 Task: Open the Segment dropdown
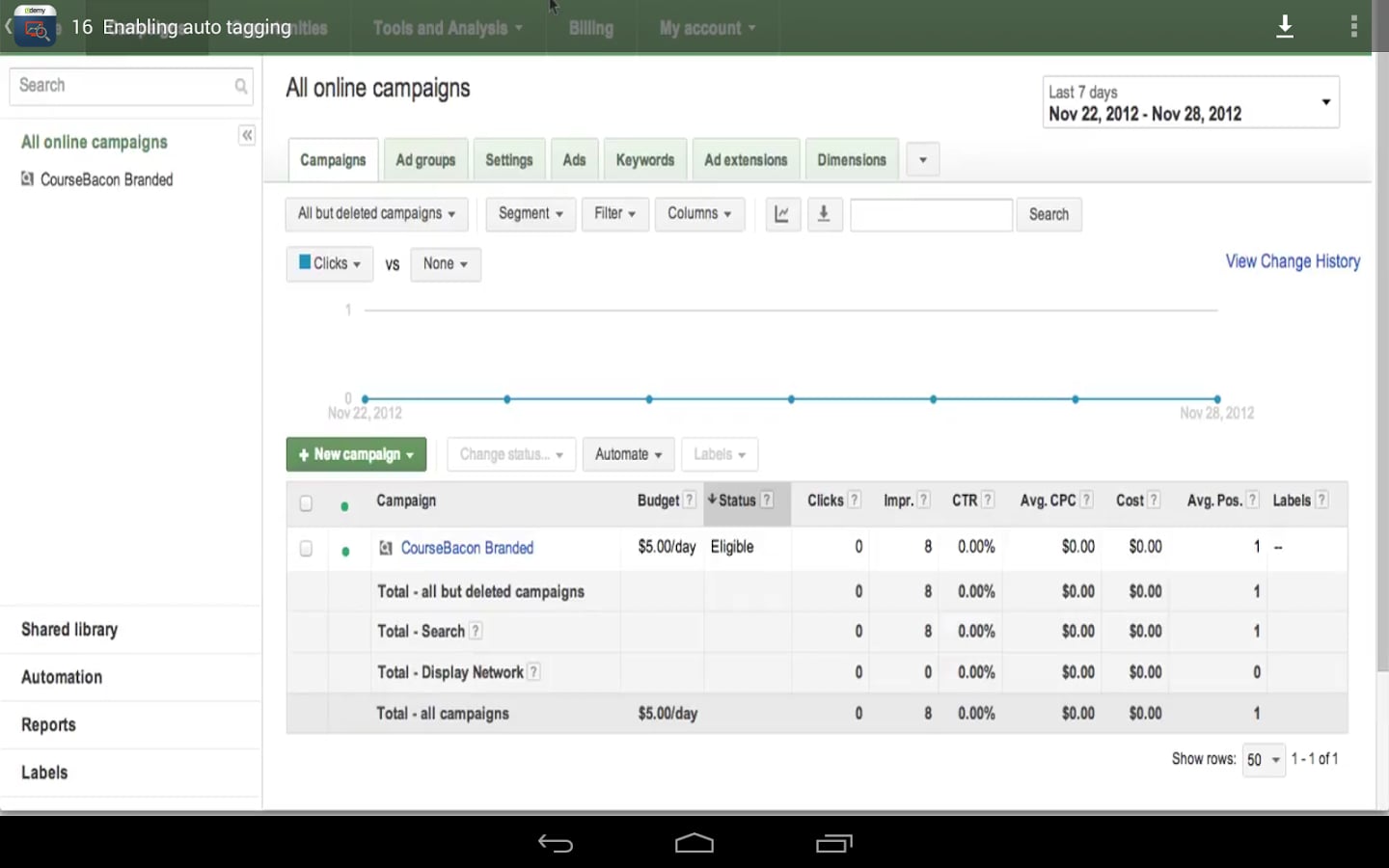coord(531,214)
